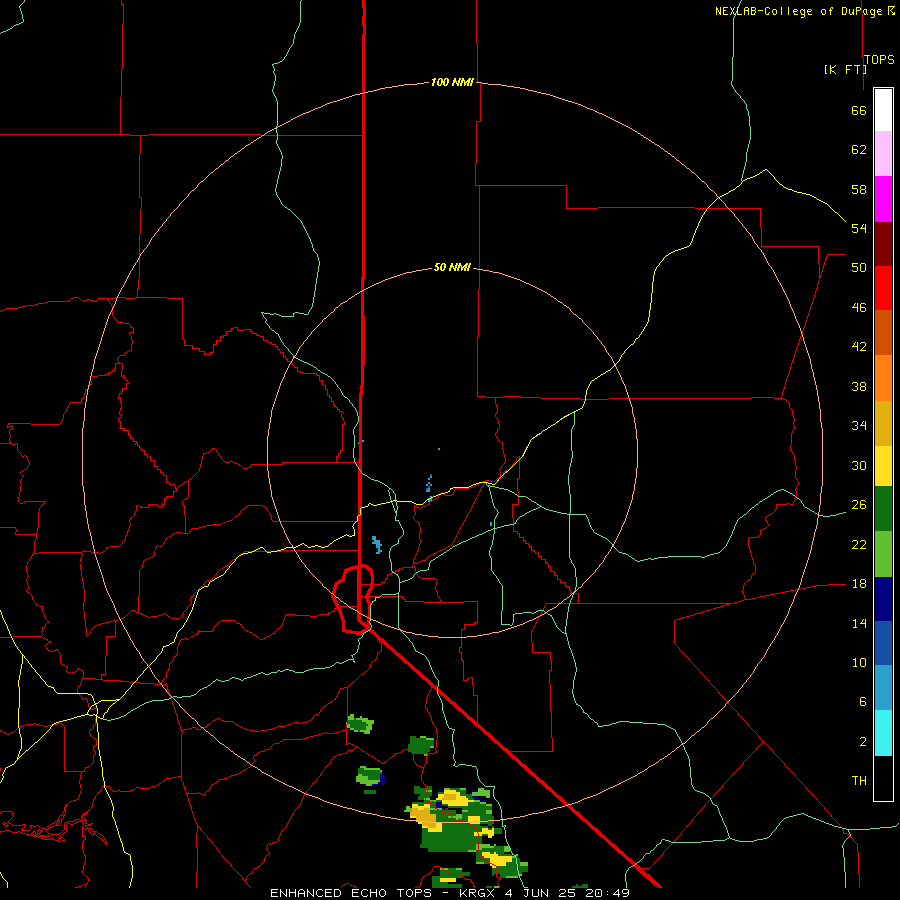This screenshot has width=900, height=900.
Task: Click the dark red 50 kft swatch
Action: [883, 244]
